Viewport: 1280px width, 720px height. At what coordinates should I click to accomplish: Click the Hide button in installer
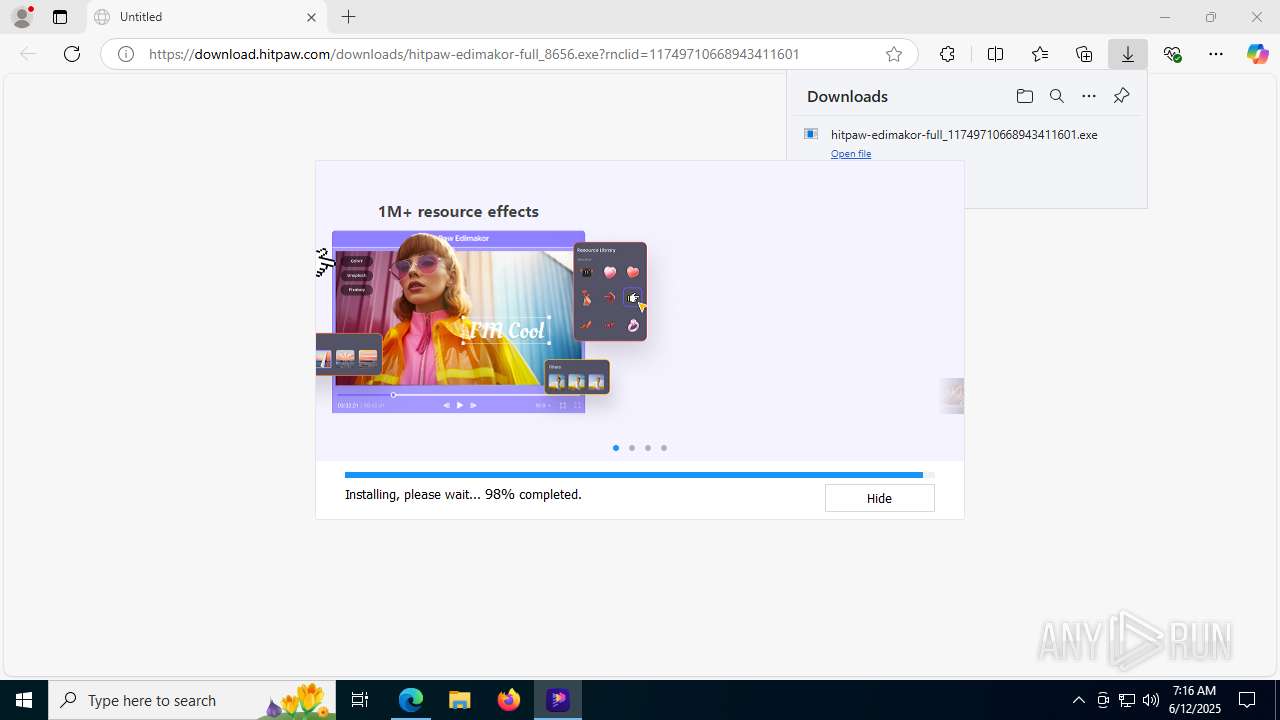pos(879,498)
